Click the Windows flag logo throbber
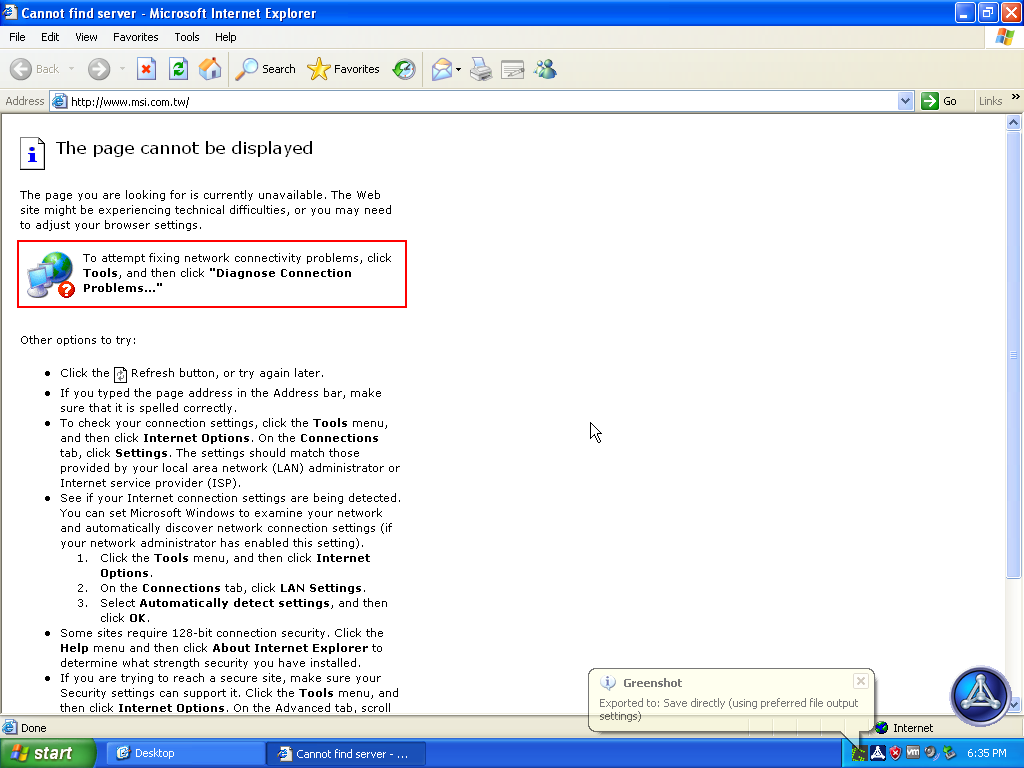The image size is (1024, 768). (1004, 37)
